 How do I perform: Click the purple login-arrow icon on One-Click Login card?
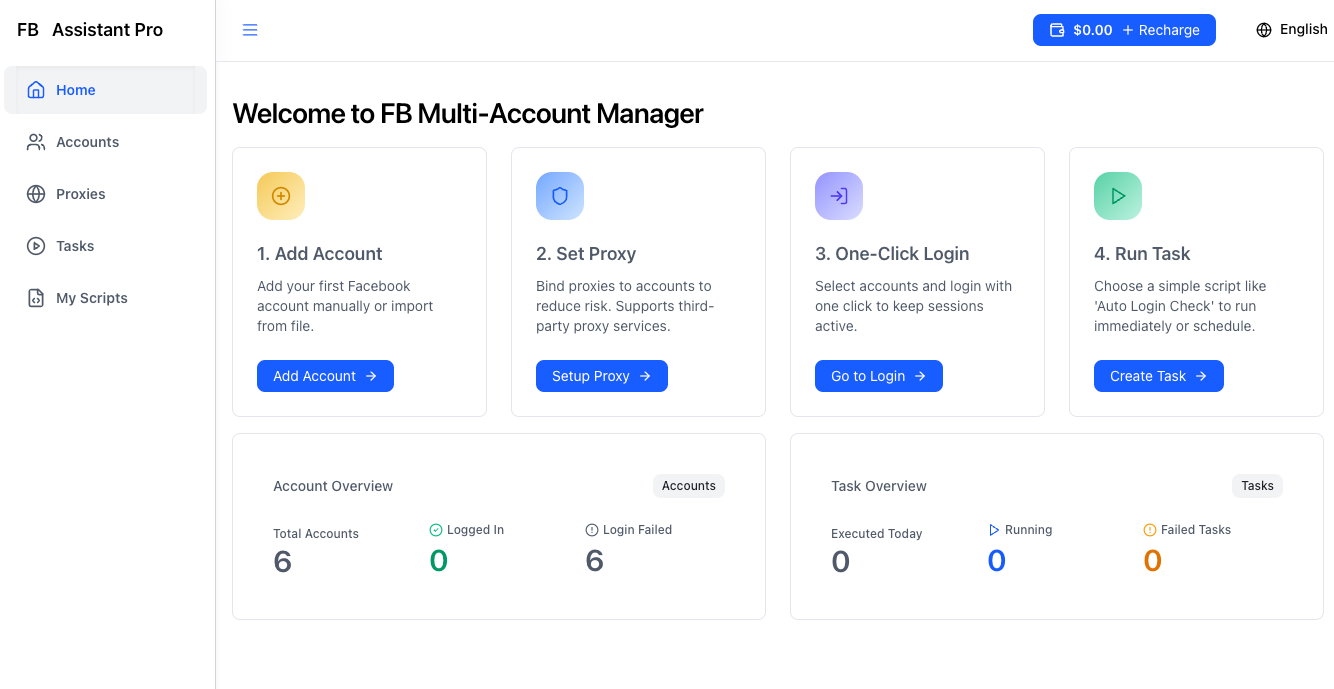(x=838, y=195)
